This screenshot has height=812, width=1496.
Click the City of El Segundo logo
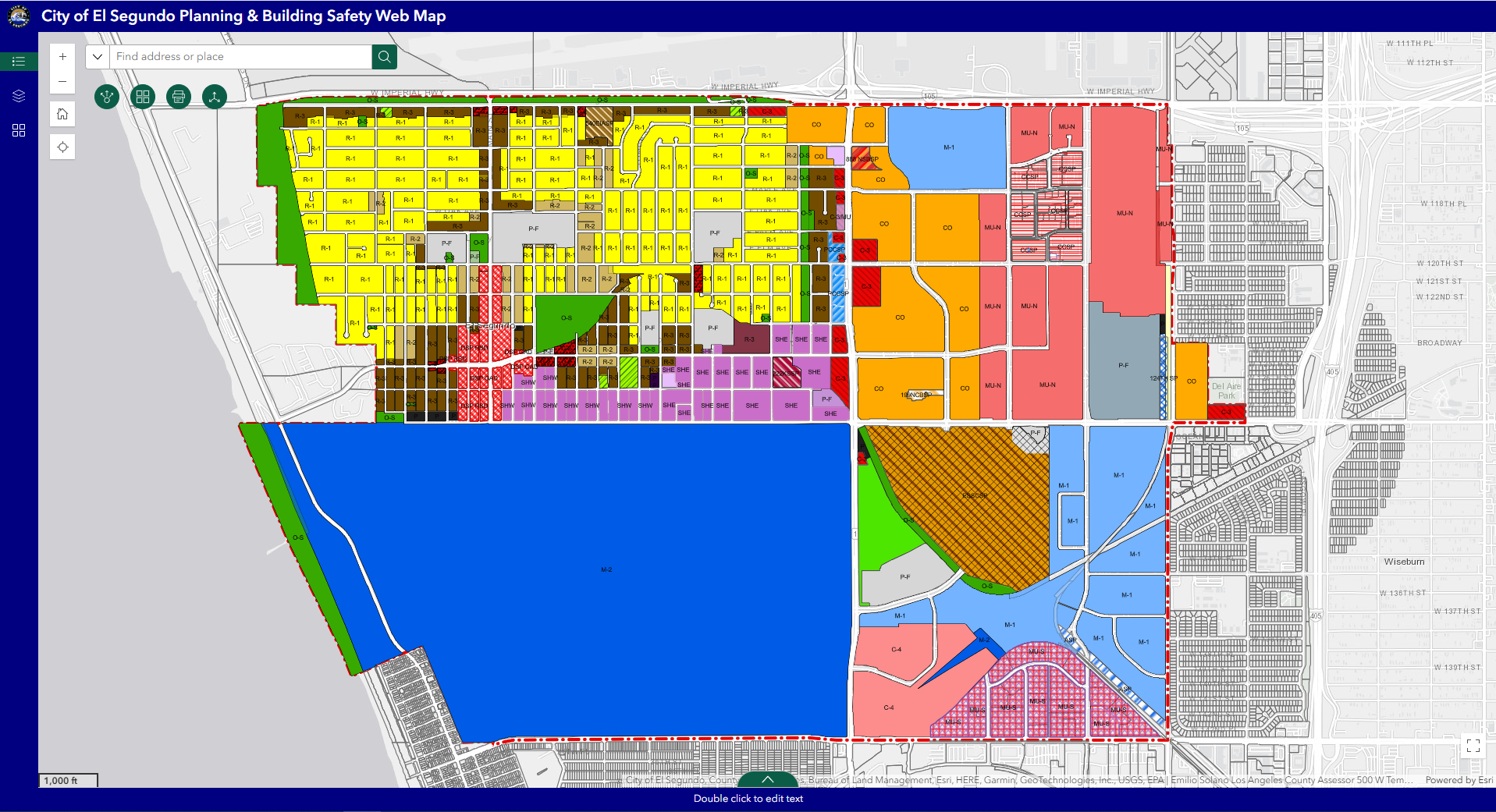pos(19,16)
